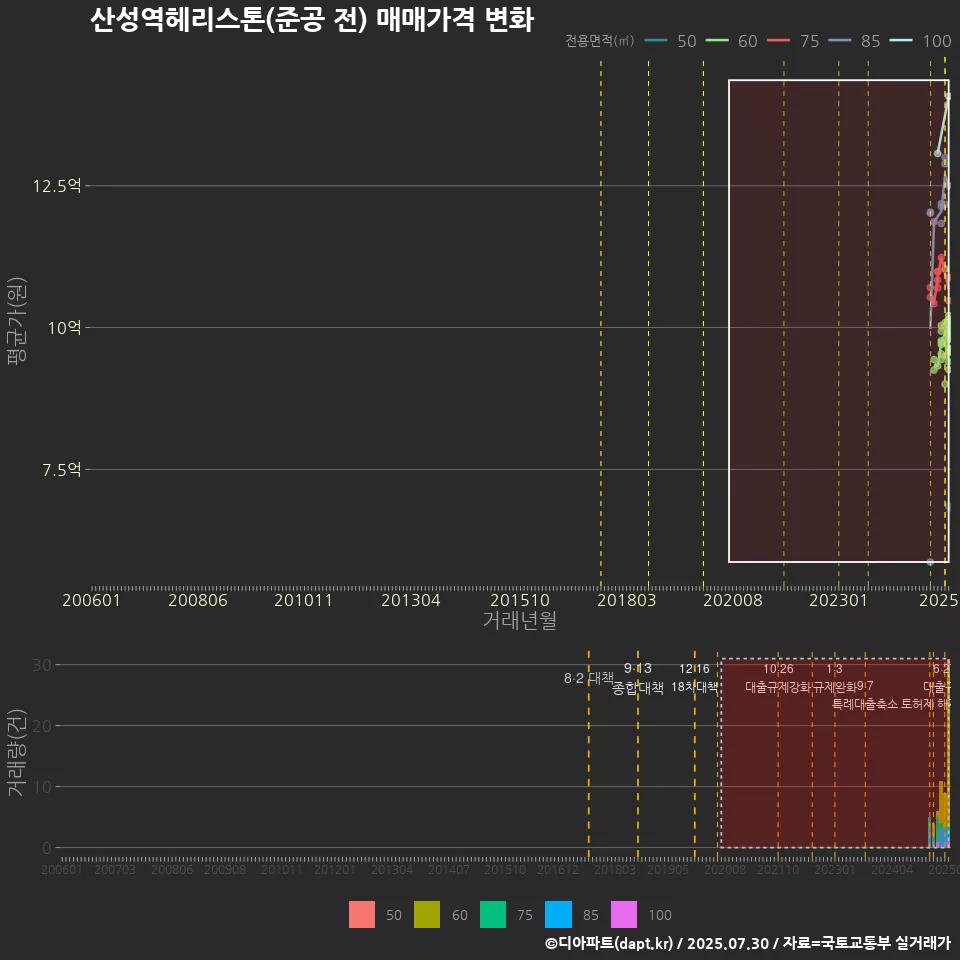Click the highest 100㎡ data point
The width and height of the screenshot is (960, 960).
click(948, 96)
